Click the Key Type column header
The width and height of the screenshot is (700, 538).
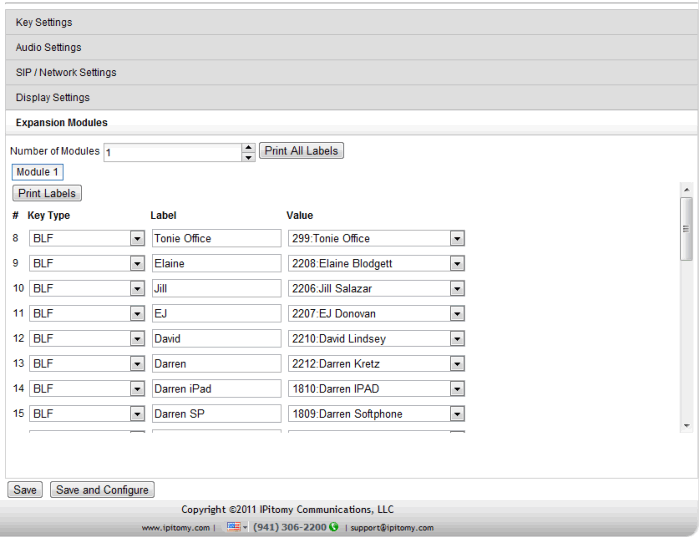pos(49,215)
